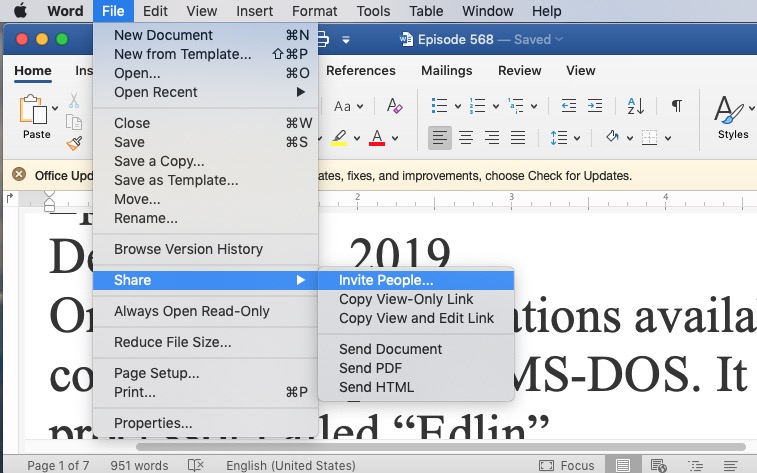Activate the Format Painter brush icon
This screenshot has height=473, width=757.
pos(74,143)
